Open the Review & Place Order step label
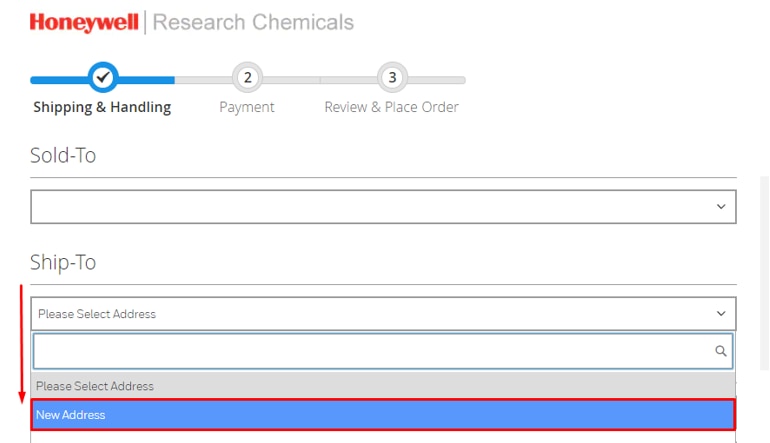Screen dimensions: 770x443 tap(391, 107)
